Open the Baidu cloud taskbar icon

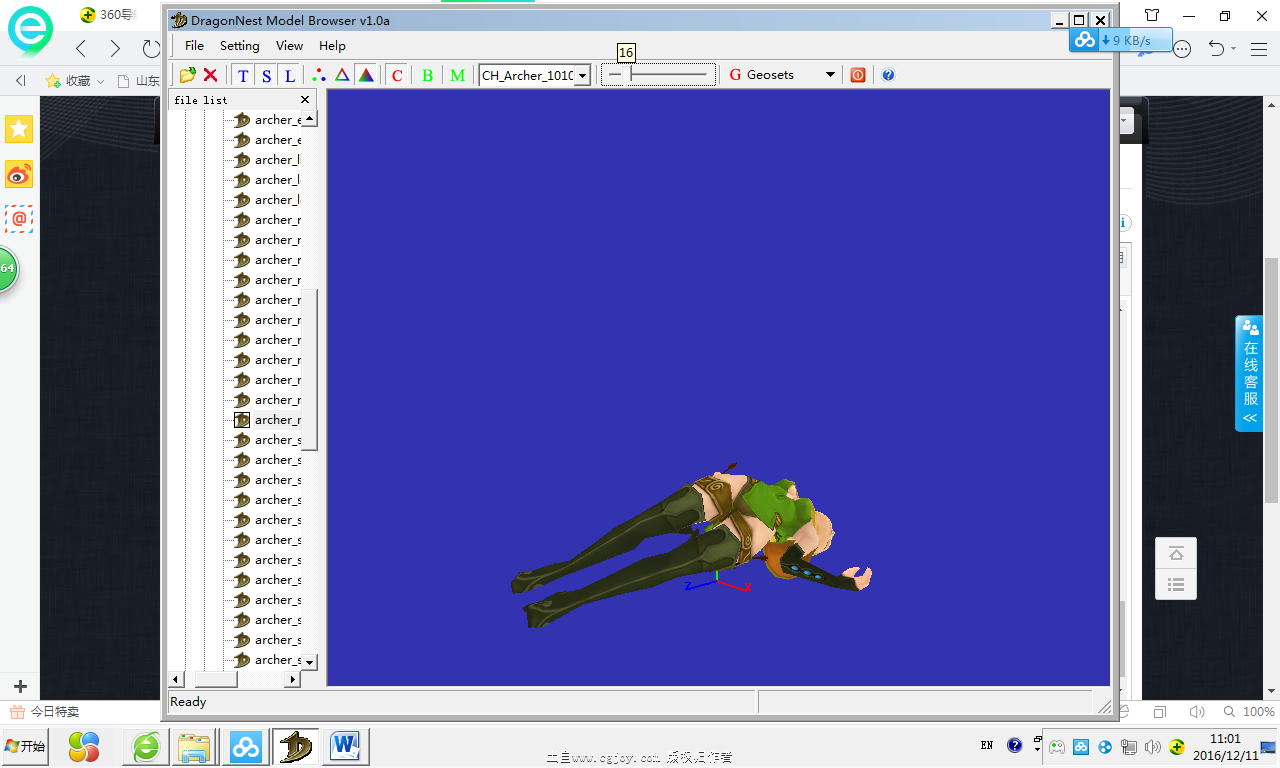(x=245, y=746)
